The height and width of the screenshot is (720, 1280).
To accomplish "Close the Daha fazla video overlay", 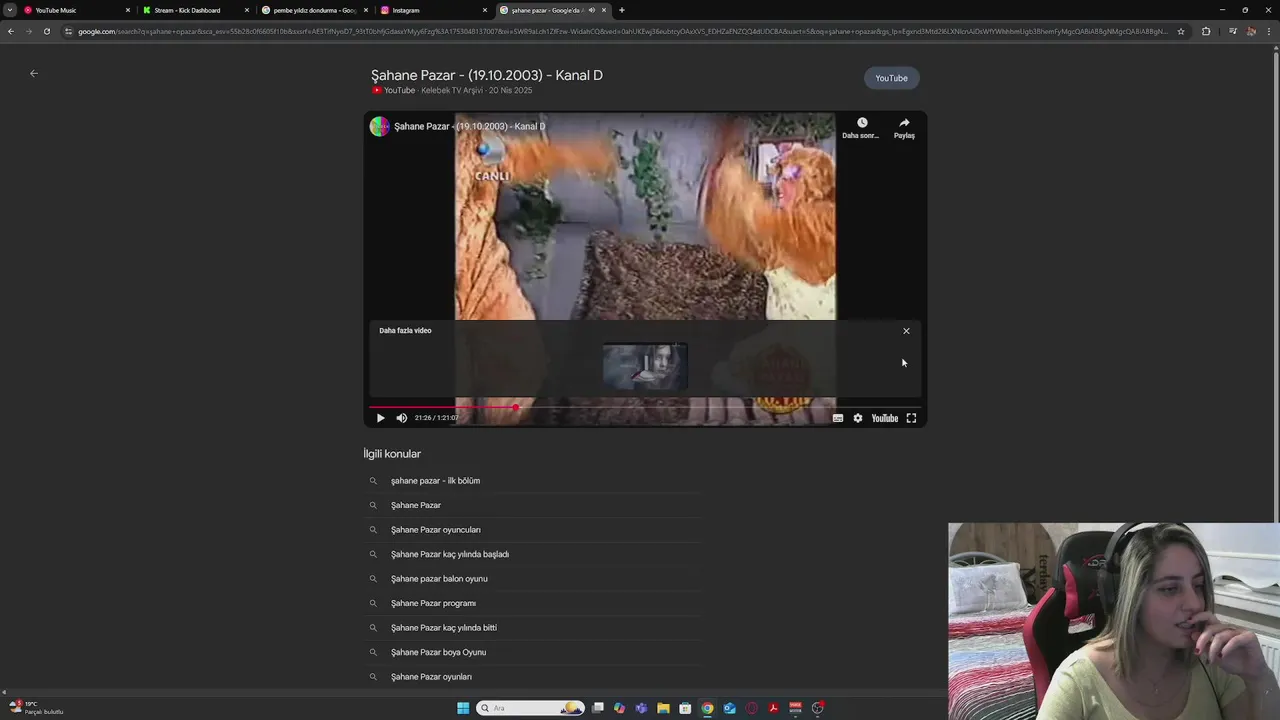I will pyautogui.click(x=906, y=331).
